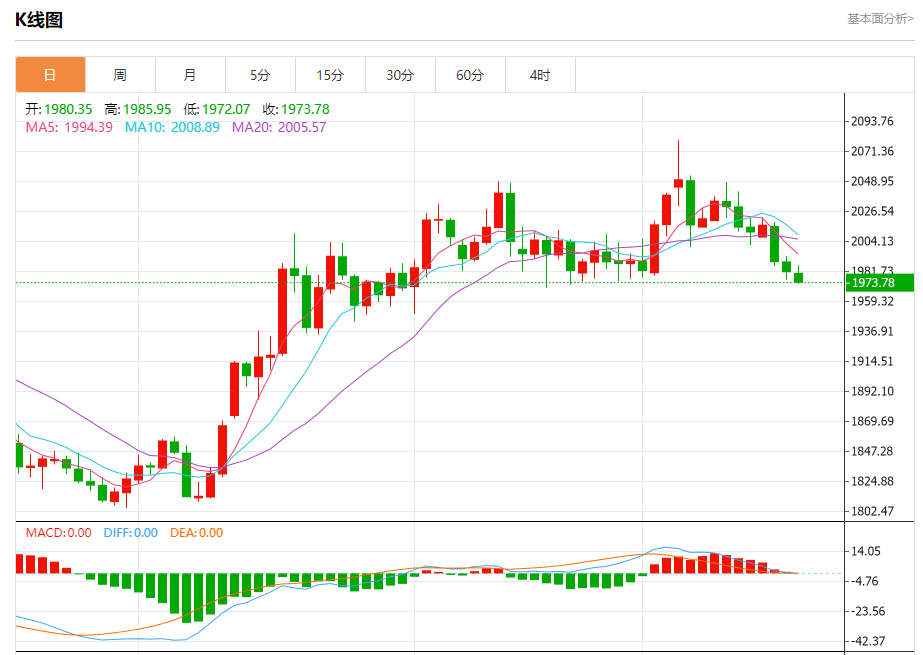Click the 收:1973.78 close price value
Viewport: 923px width, 655px height.
pos(296,109)
